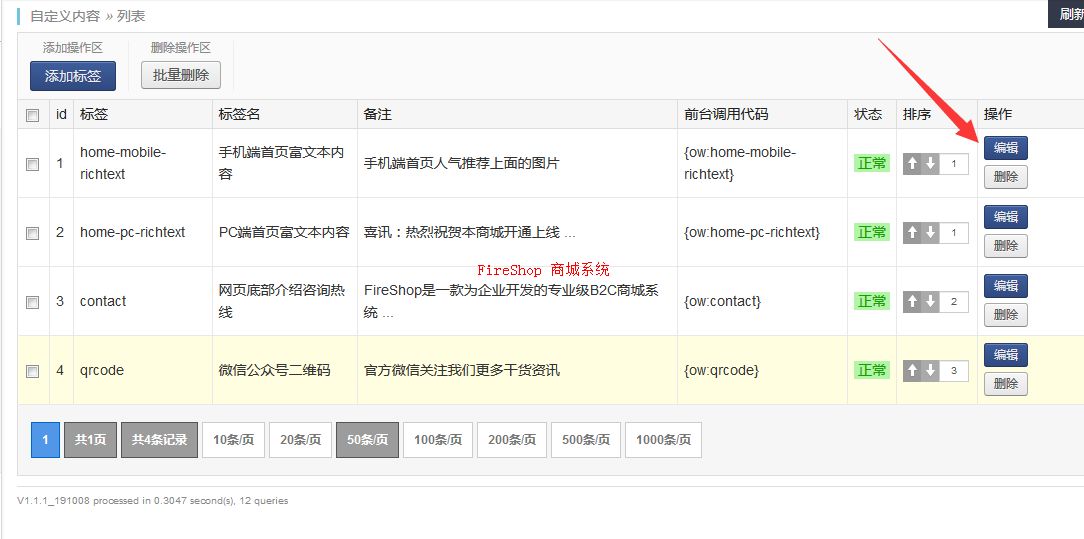This screenshot has width=1084, height=539.
Task: Move contact row up with arrow
Action: point(913,302)
